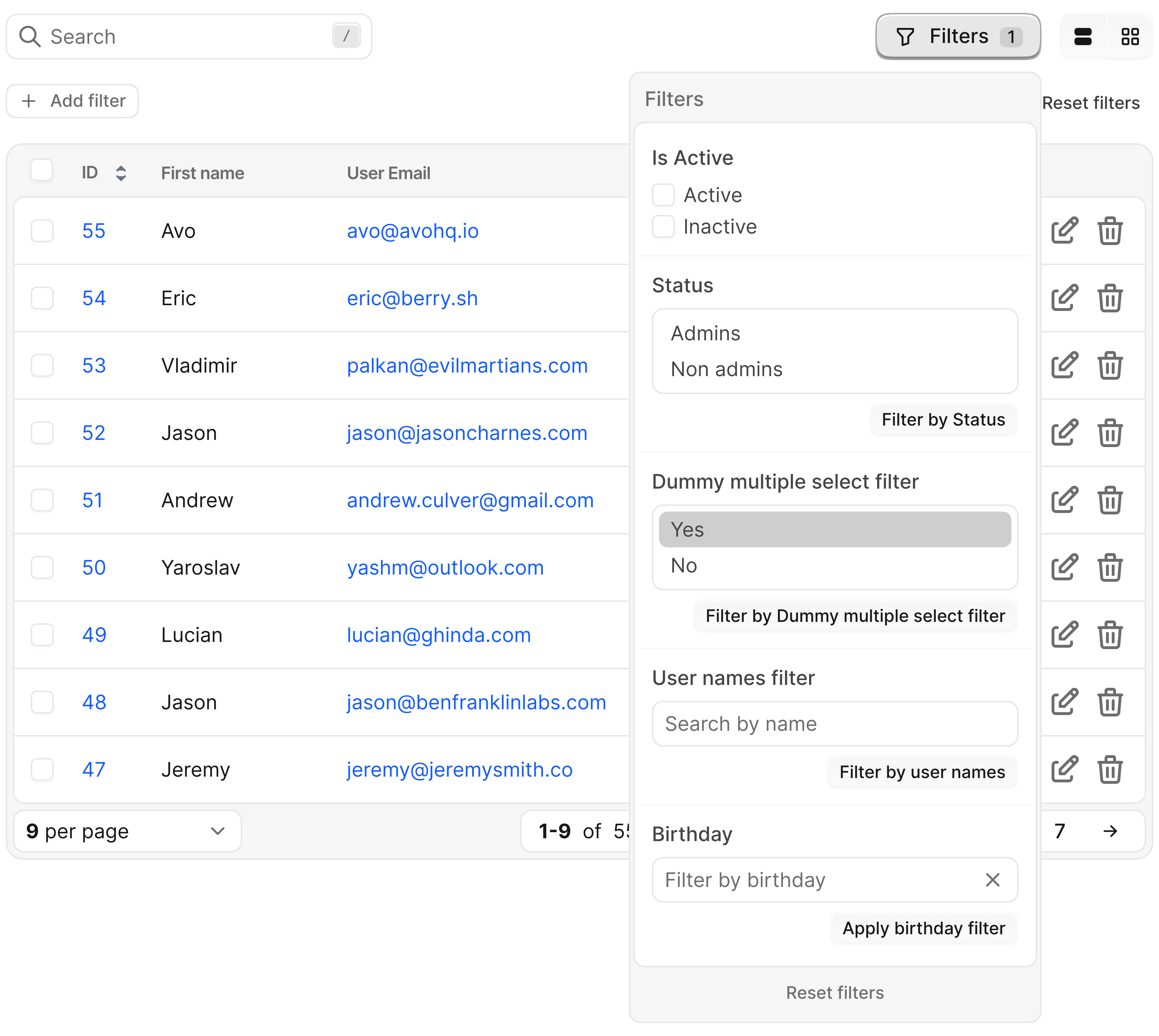Open avo@avohq.io email link

tap(413, 231)
